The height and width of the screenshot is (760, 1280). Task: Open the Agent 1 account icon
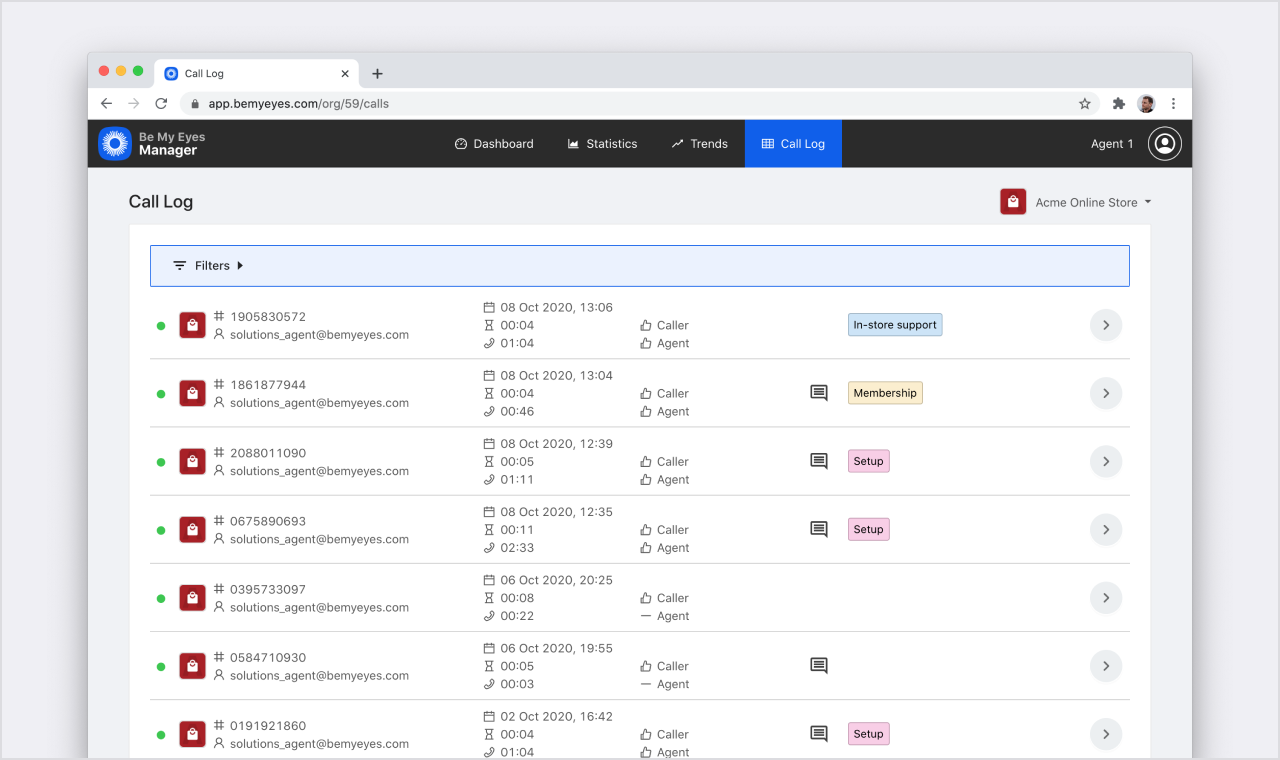pyautogui.click(x=1165, y=144)
